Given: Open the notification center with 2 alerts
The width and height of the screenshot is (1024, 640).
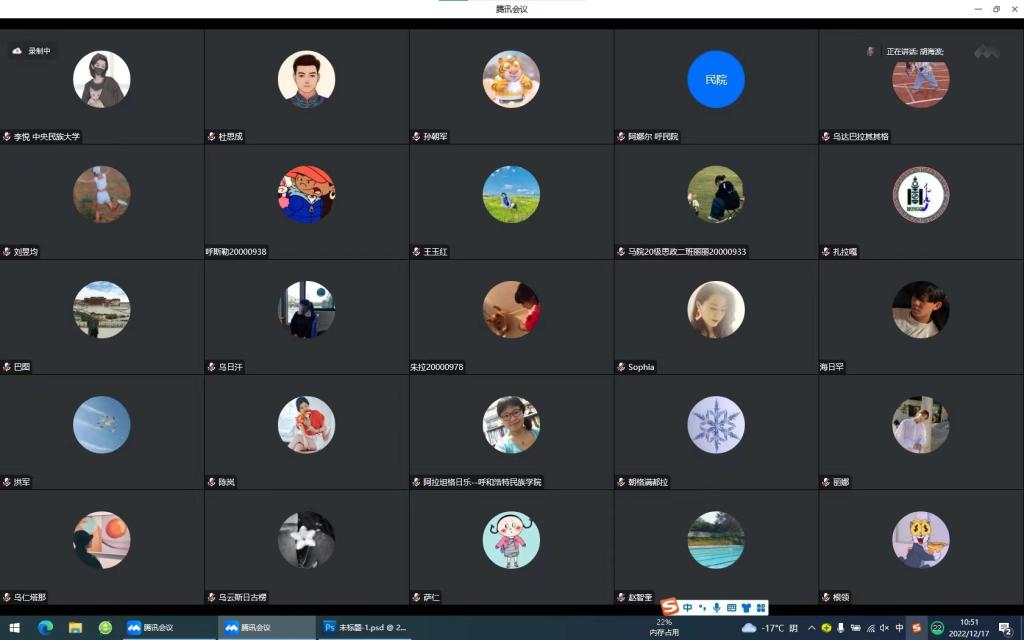Looking at the screenshot, I should [1005, 628].
